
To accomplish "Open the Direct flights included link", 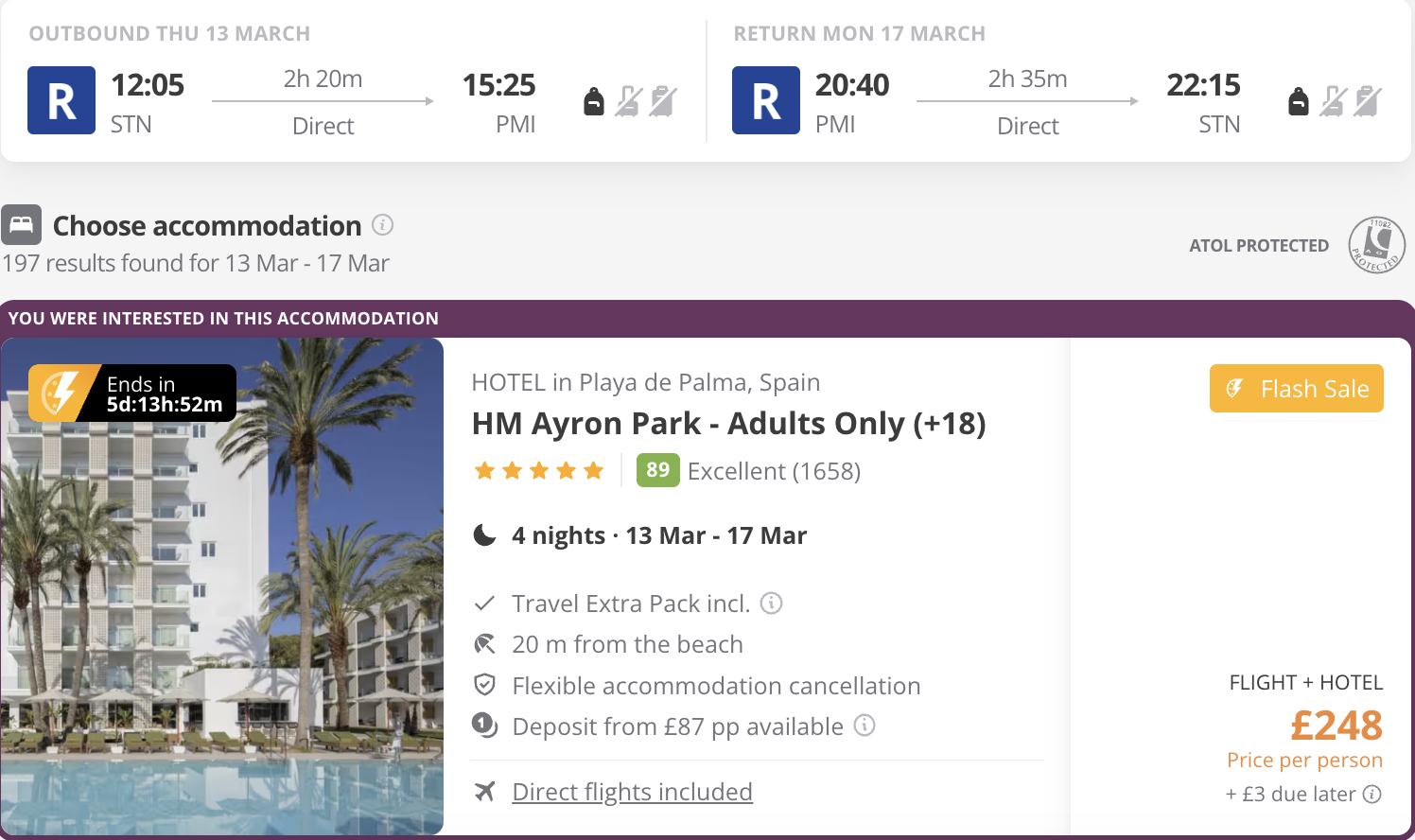I will point(632,792).
